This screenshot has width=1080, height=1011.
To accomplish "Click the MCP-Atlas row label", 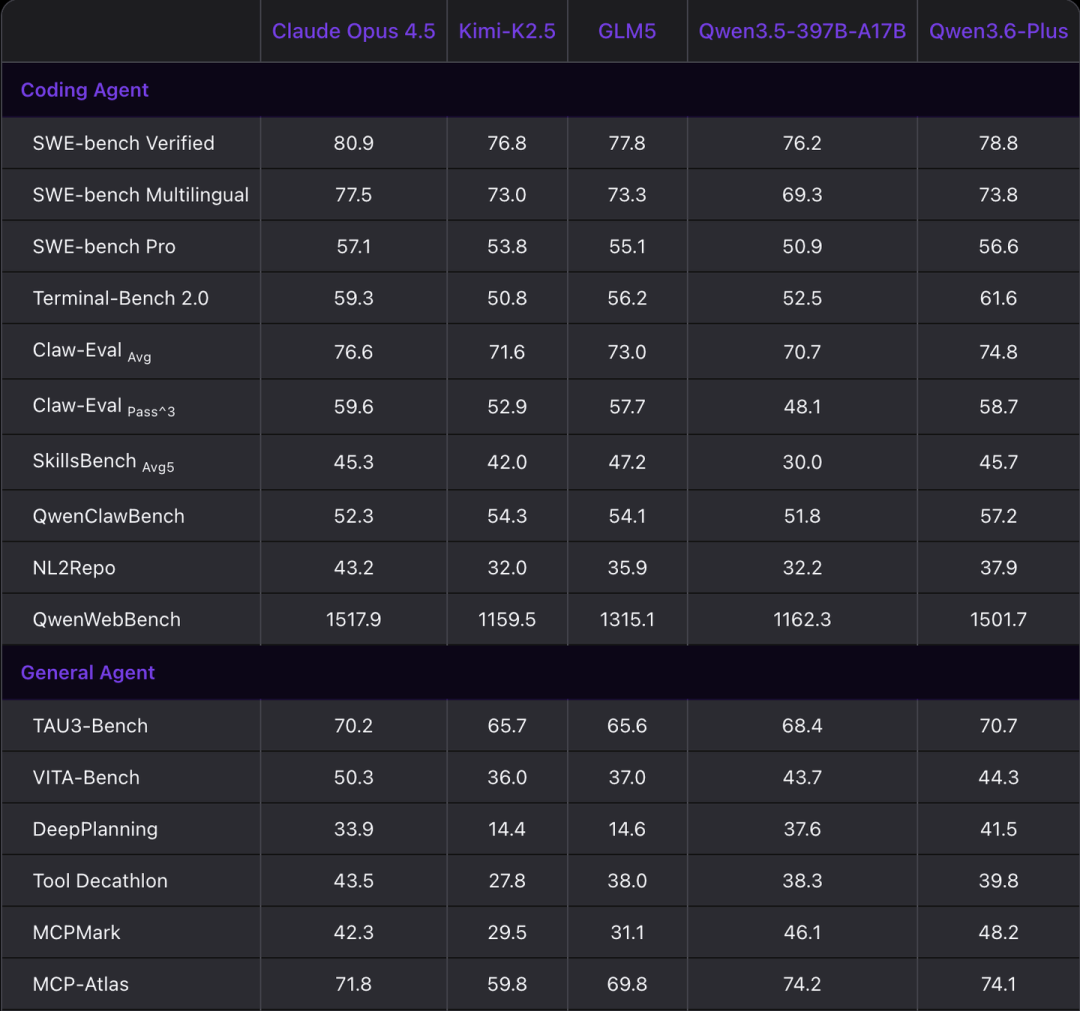I will 81,984.
